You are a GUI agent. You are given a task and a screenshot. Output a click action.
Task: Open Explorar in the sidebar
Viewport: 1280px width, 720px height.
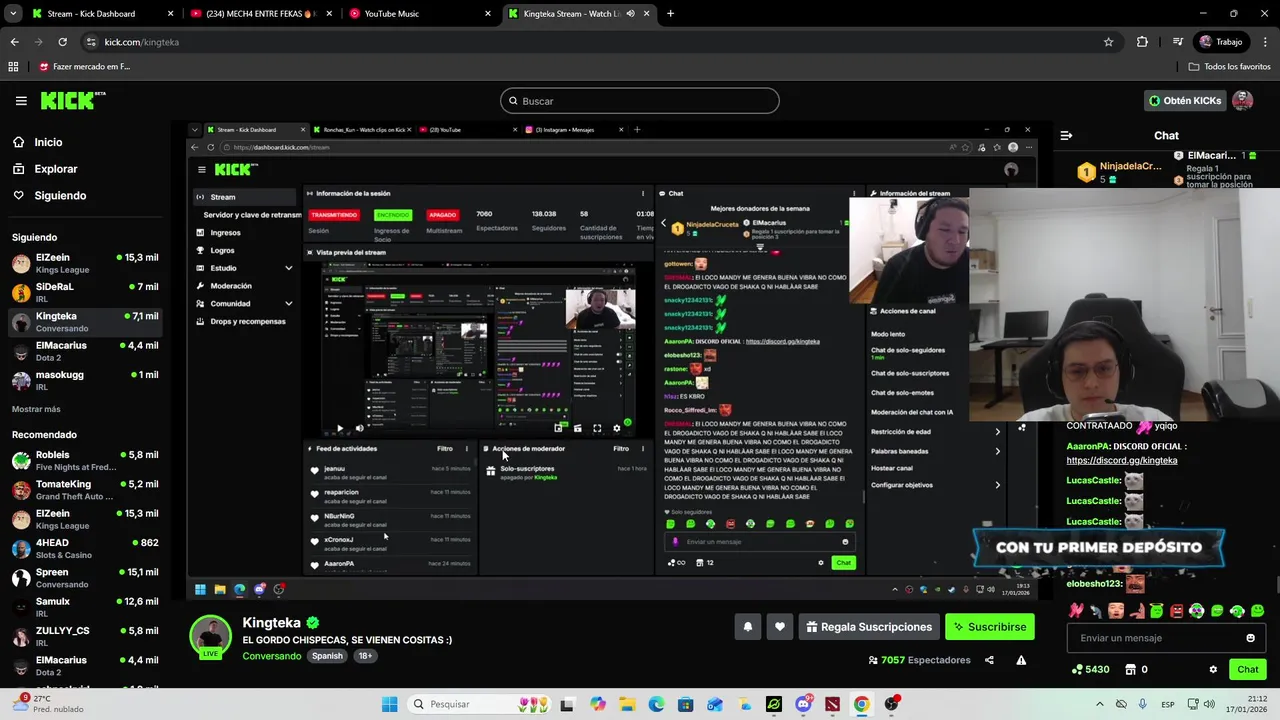pyautogui.click(x=55, y=169)
